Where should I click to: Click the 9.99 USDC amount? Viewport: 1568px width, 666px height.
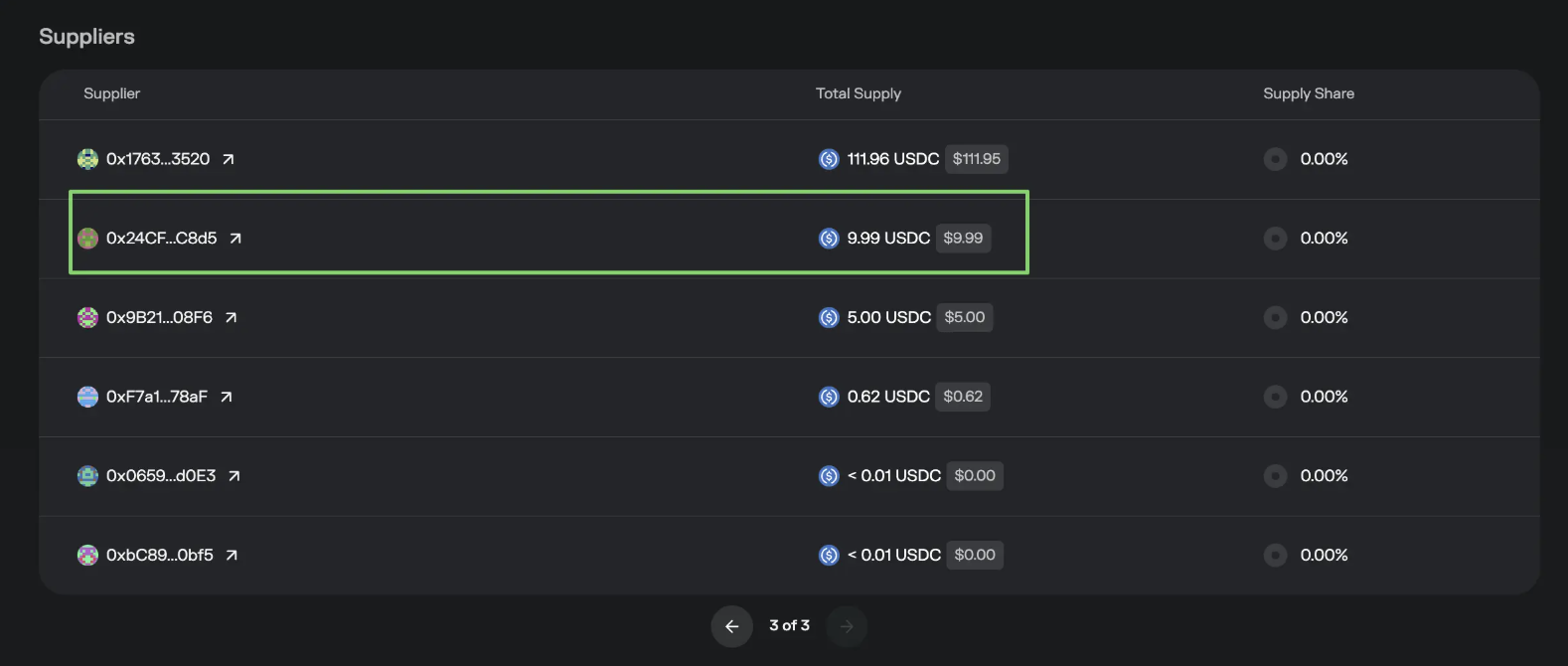tap(888, 239)
